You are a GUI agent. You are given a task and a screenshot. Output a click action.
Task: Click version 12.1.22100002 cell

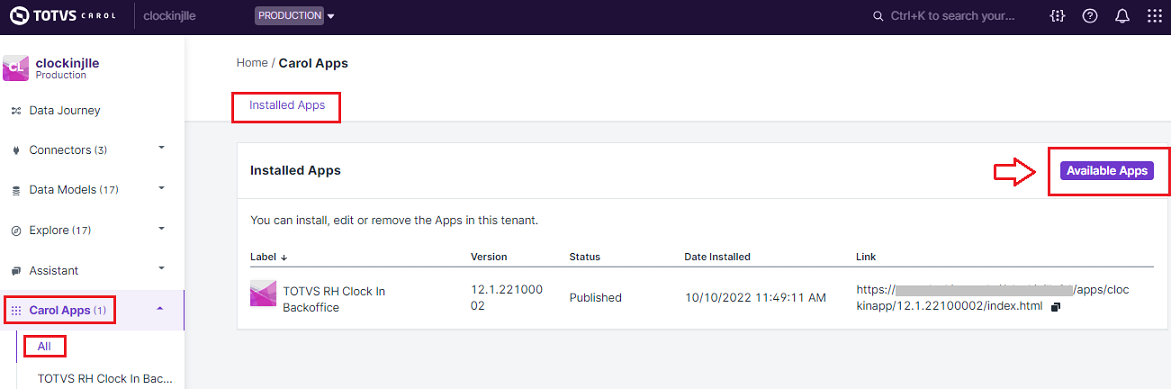506,298
